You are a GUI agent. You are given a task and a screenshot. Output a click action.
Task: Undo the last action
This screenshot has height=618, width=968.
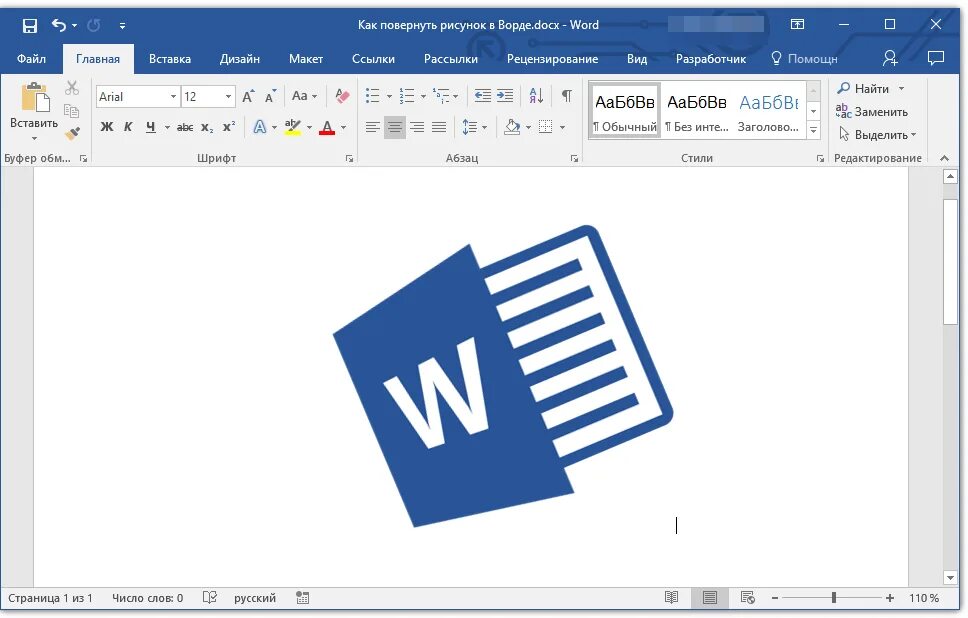pos(59,25)
